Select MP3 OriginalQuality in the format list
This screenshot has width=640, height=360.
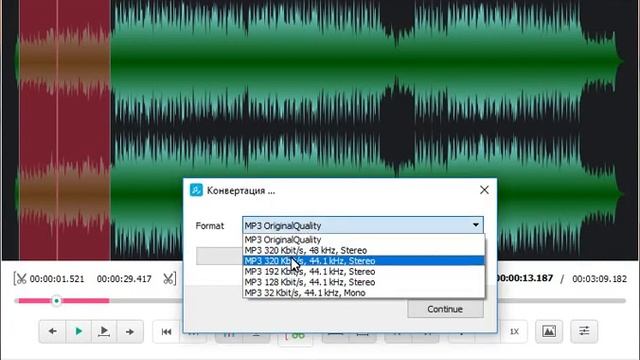click(x=364, y=240)
